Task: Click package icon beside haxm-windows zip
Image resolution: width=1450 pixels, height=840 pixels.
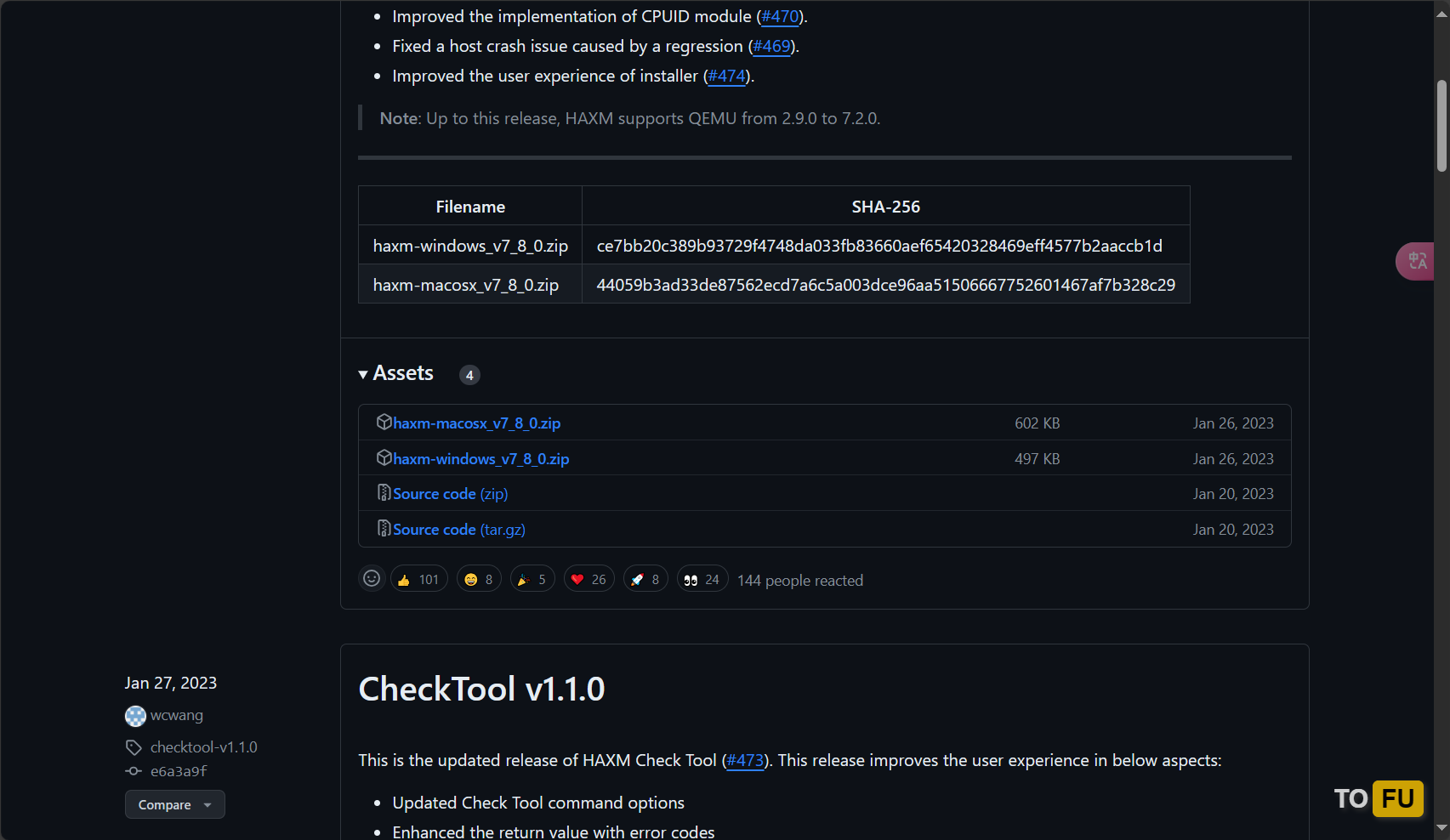Action: click(x=384, y=457)
